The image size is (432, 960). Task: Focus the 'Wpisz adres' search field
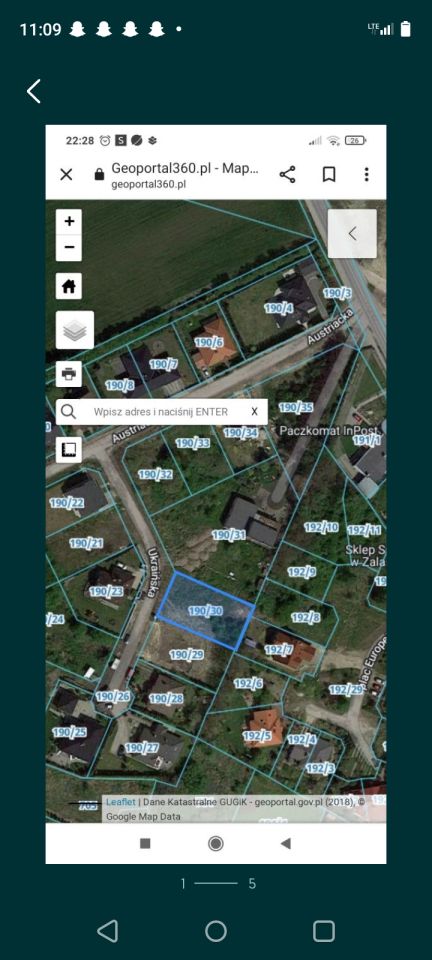point(161,412)
